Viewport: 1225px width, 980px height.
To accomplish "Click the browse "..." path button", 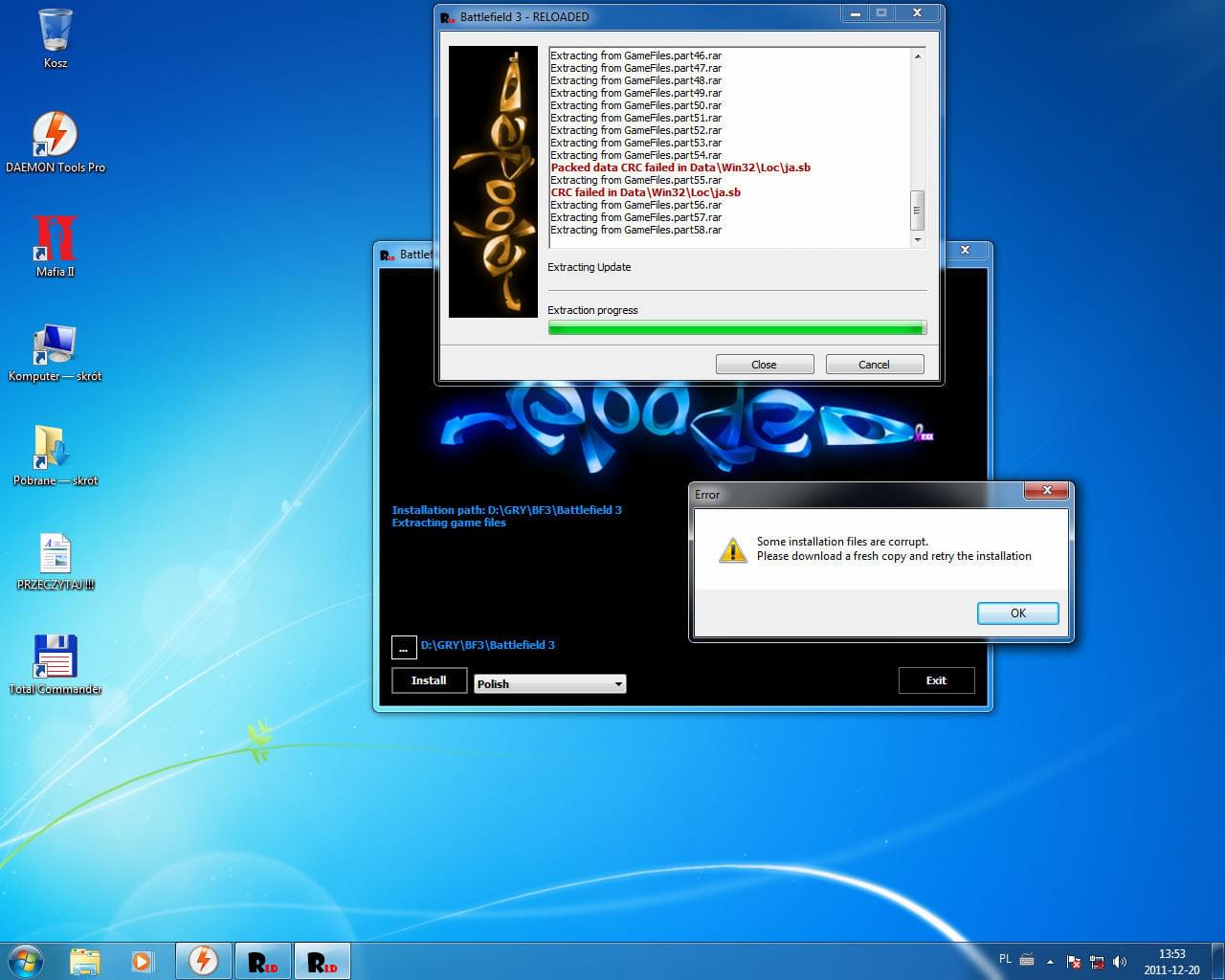I will tap(404, 648).
